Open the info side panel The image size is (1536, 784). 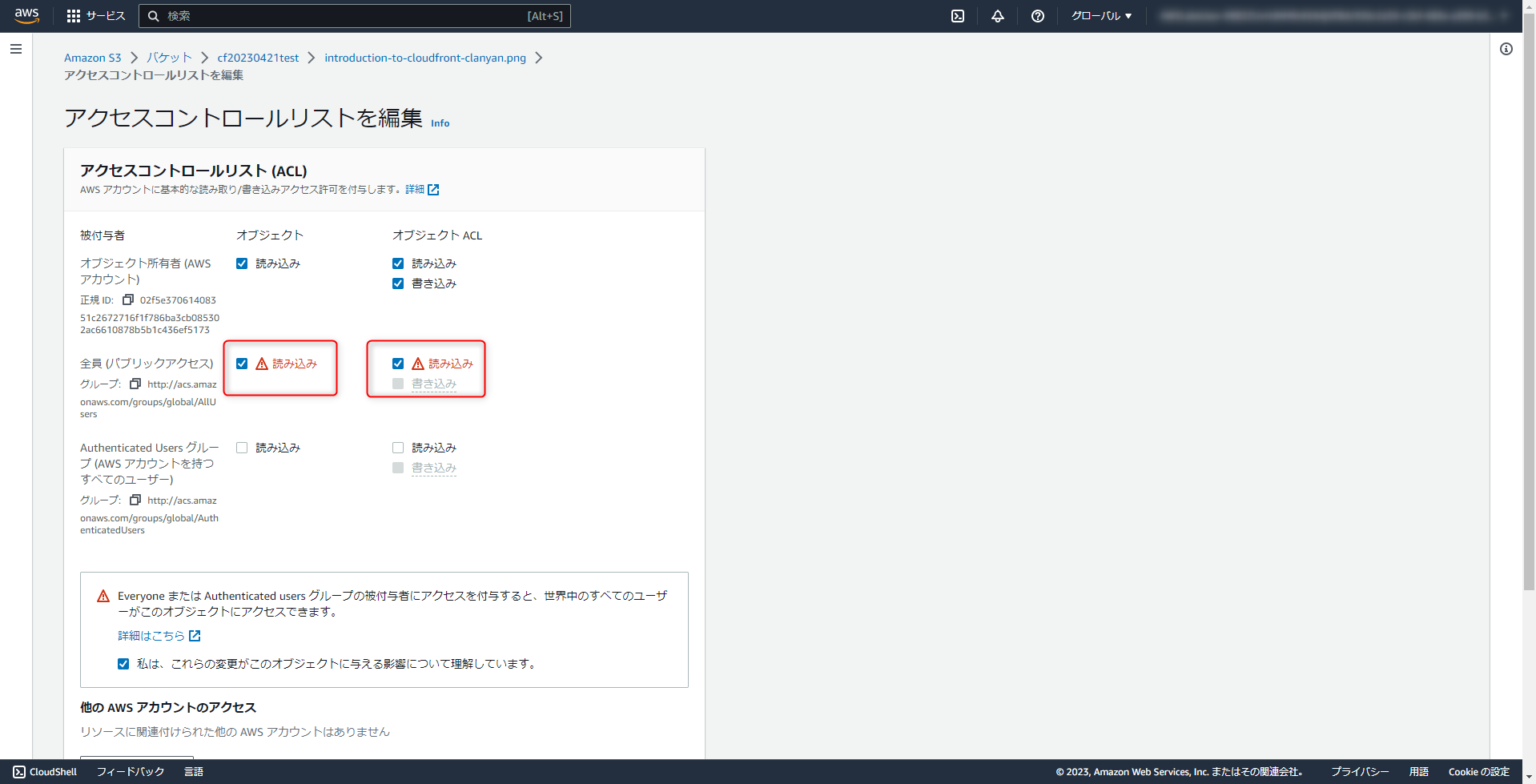(x=1506, y=48)
